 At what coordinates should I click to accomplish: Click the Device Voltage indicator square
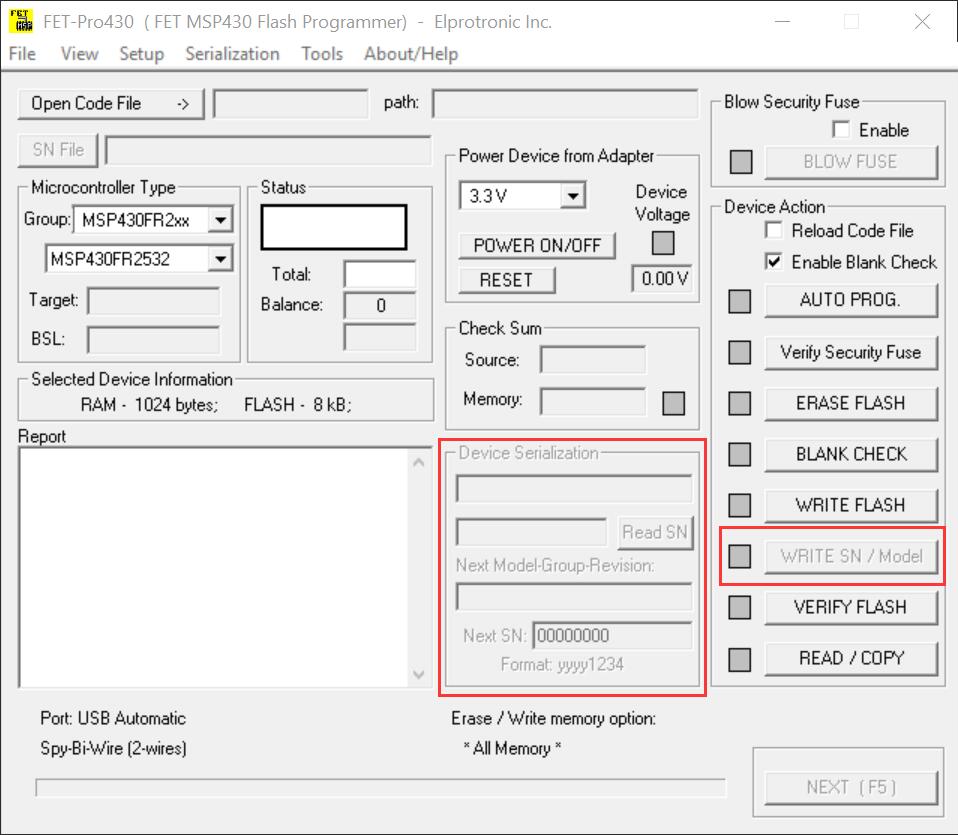(x=663, y=243)
